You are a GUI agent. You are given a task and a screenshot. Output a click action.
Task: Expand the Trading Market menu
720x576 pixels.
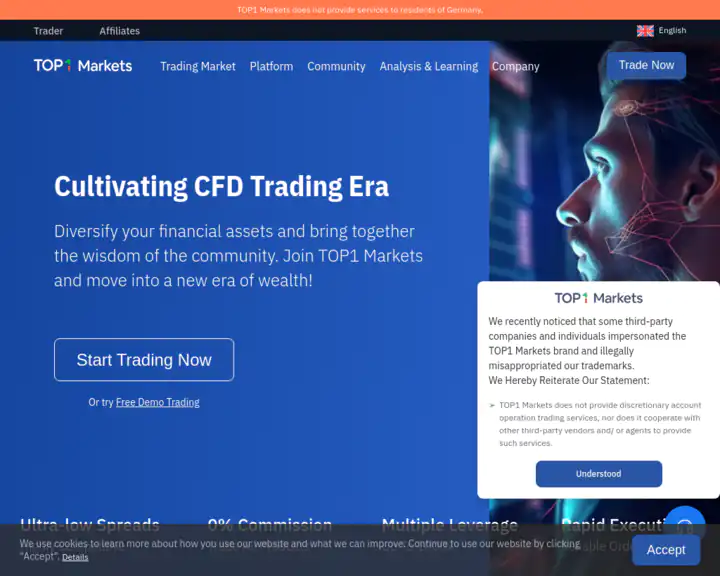pyautogui.click(x=198, y=66)
